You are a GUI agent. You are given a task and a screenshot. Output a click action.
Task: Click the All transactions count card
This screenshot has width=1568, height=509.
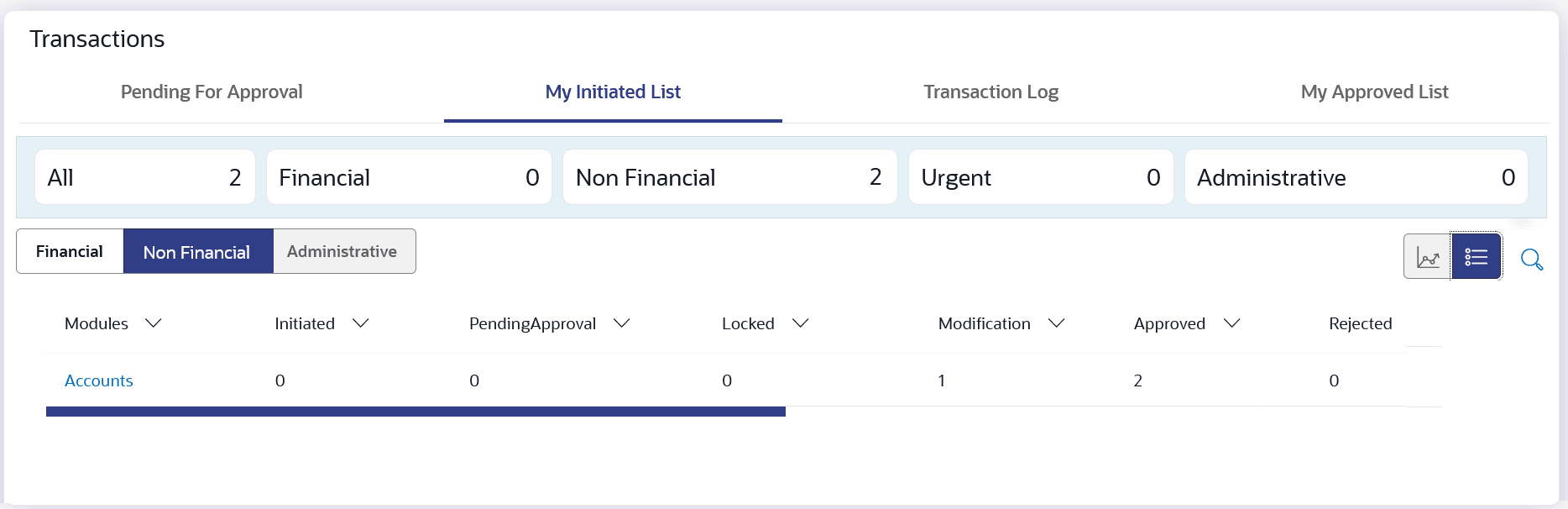(144, 177)
